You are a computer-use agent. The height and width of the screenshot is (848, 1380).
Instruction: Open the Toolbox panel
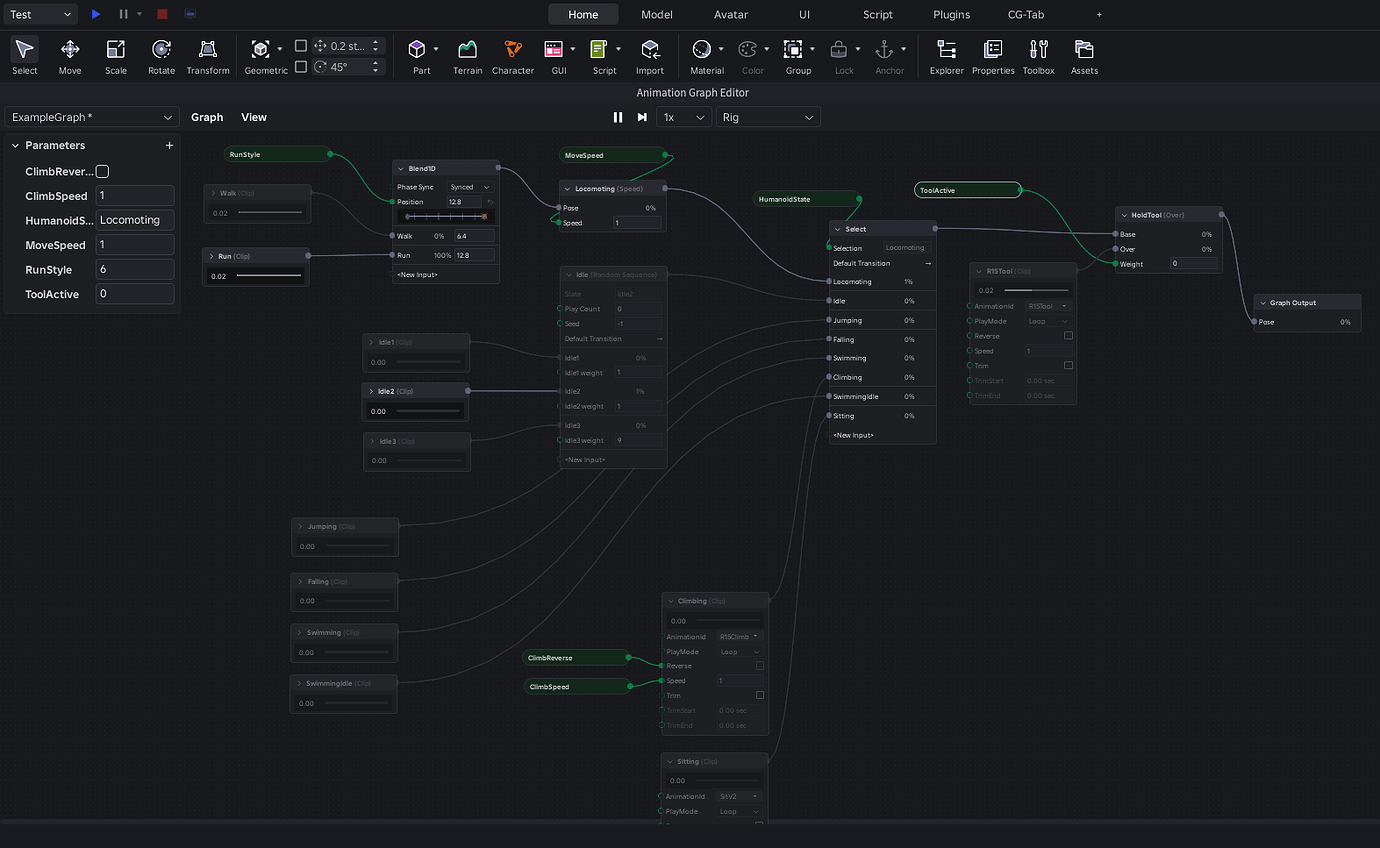point(1038,56)
